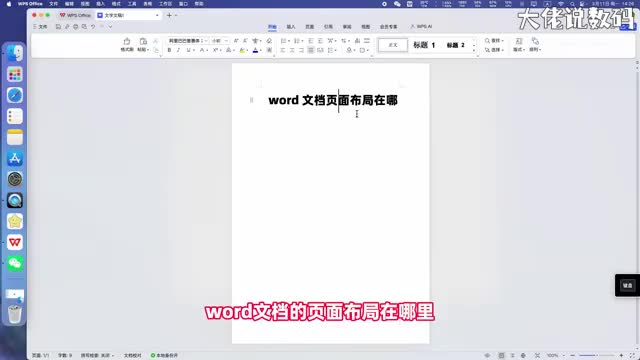Apply yellow text highlight color
The image size is (640, 360).
coord(242,50)
